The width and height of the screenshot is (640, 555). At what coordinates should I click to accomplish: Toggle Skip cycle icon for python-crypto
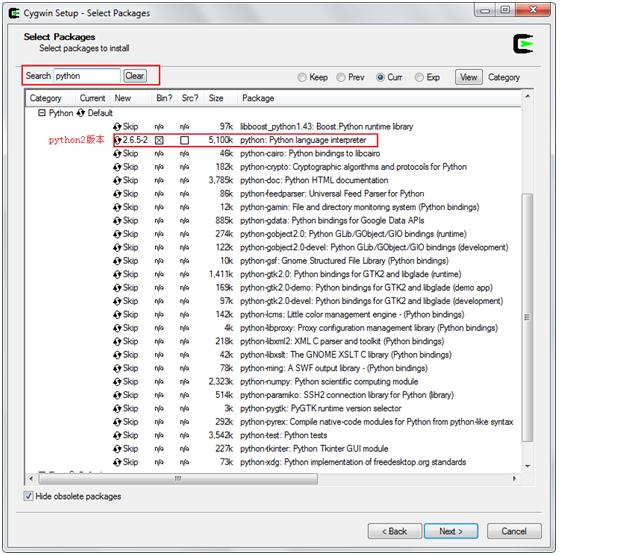pos(118,167)
